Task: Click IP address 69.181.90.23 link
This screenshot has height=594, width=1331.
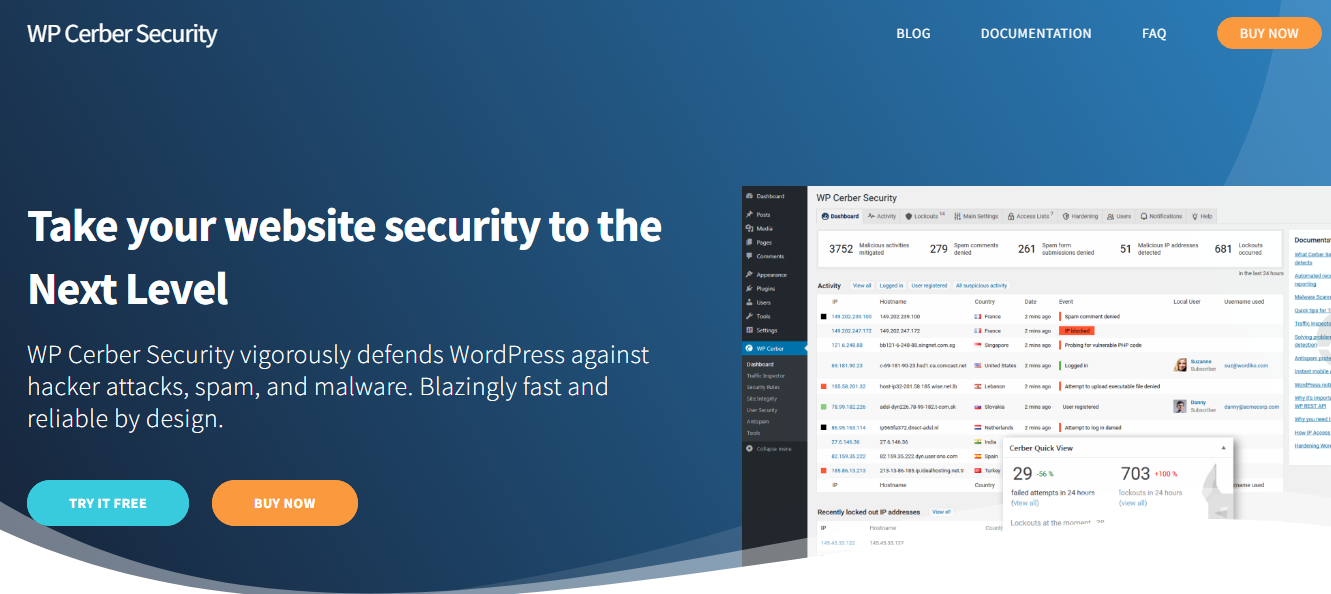Action: [x=847, y=365]
